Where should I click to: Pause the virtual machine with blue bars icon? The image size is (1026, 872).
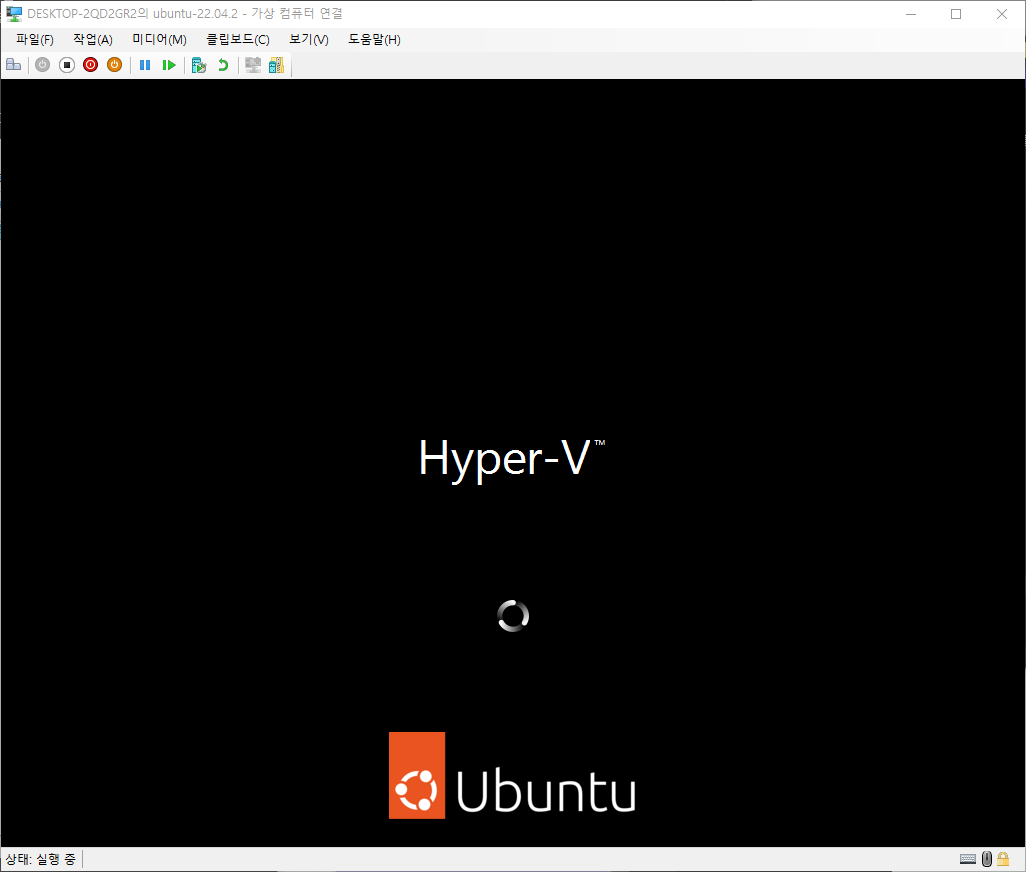click(x=145, y=65)
